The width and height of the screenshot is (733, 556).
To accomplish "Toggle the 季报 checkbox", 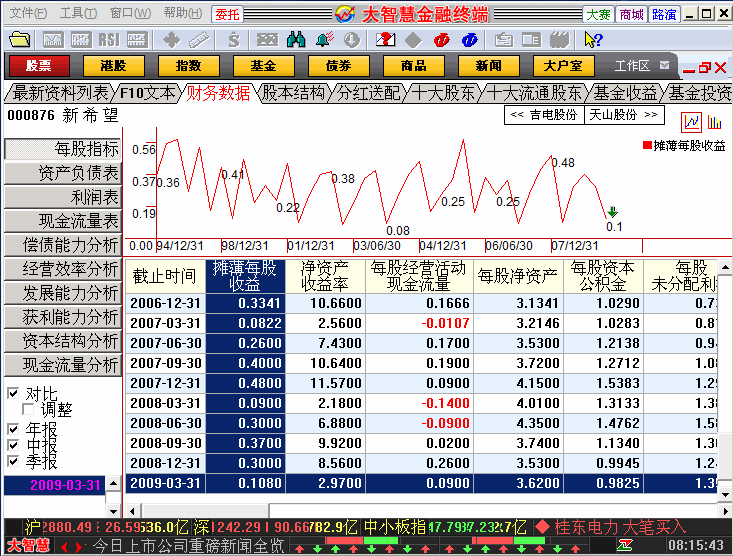I will tap(13, 462).
